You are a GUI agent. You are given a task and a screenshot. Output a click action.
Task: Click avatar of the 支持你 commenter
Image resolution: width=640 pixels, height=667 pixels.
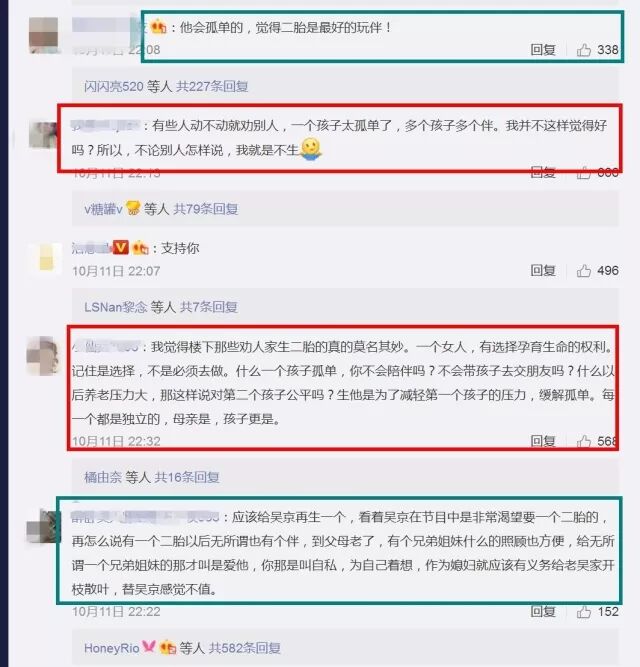(x=46, y=257)
